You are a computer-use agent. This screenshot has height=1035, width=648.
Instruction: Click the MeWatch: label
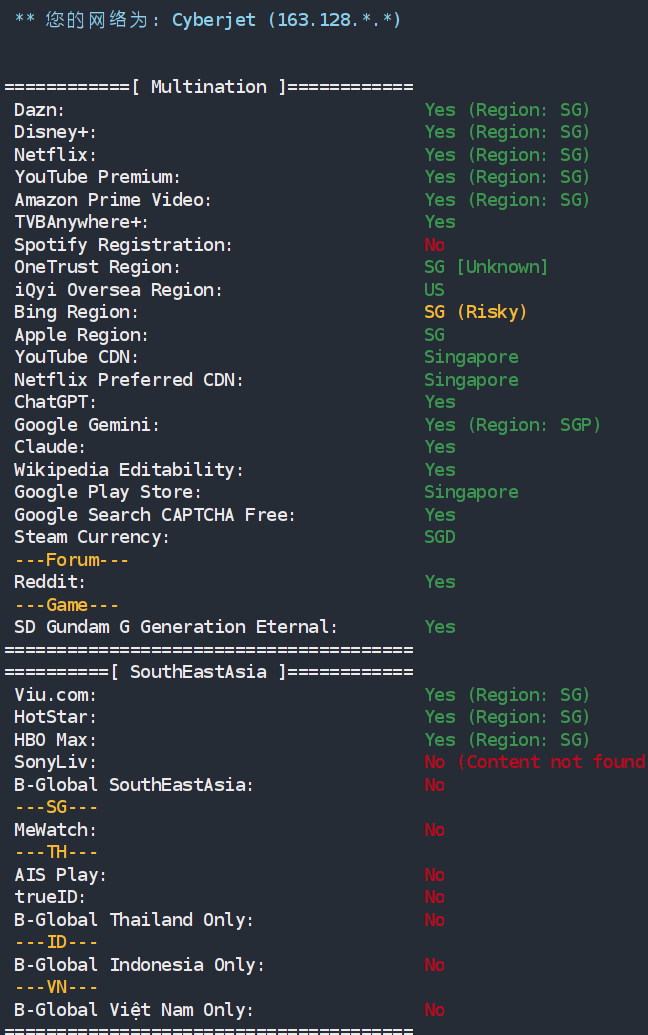point(55,830)
